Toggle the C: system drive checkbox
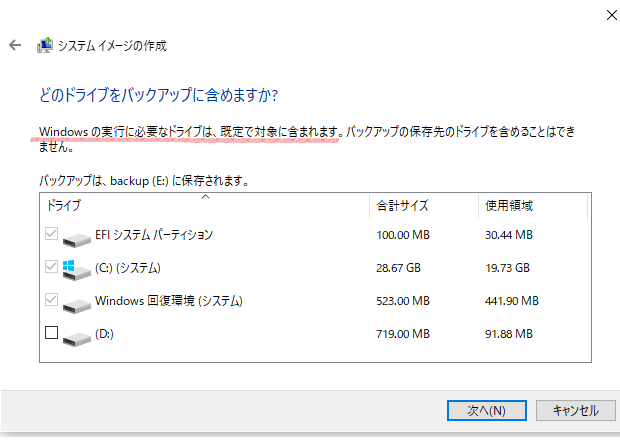Screen dimensions: 620x440 coord(51,266)
